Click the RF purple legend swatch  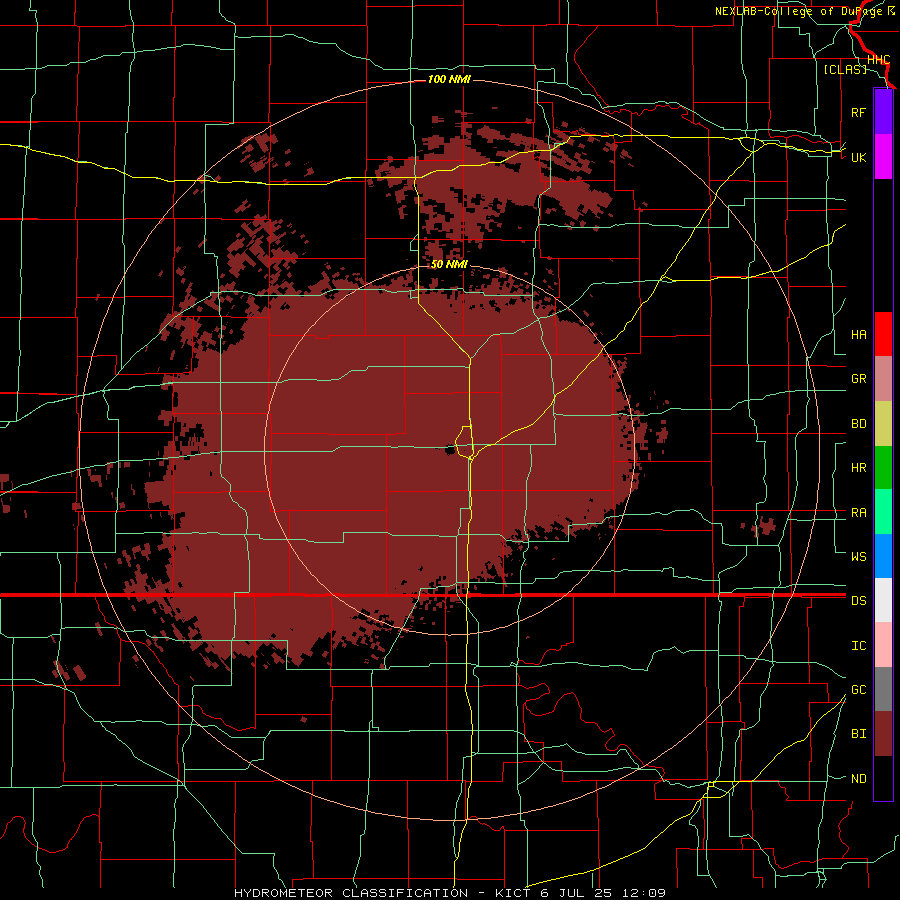pyautogui.click(x=883, y=112)
